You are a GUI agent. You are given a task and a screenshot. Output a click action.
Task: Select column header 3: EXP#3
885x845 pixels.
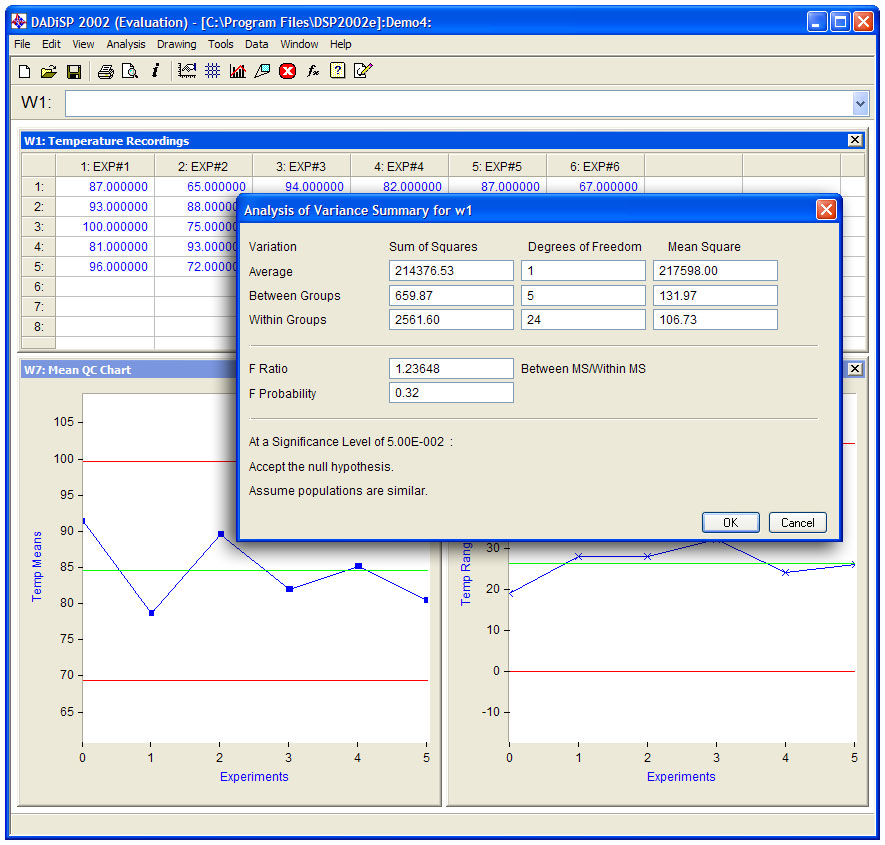[301, 167]
